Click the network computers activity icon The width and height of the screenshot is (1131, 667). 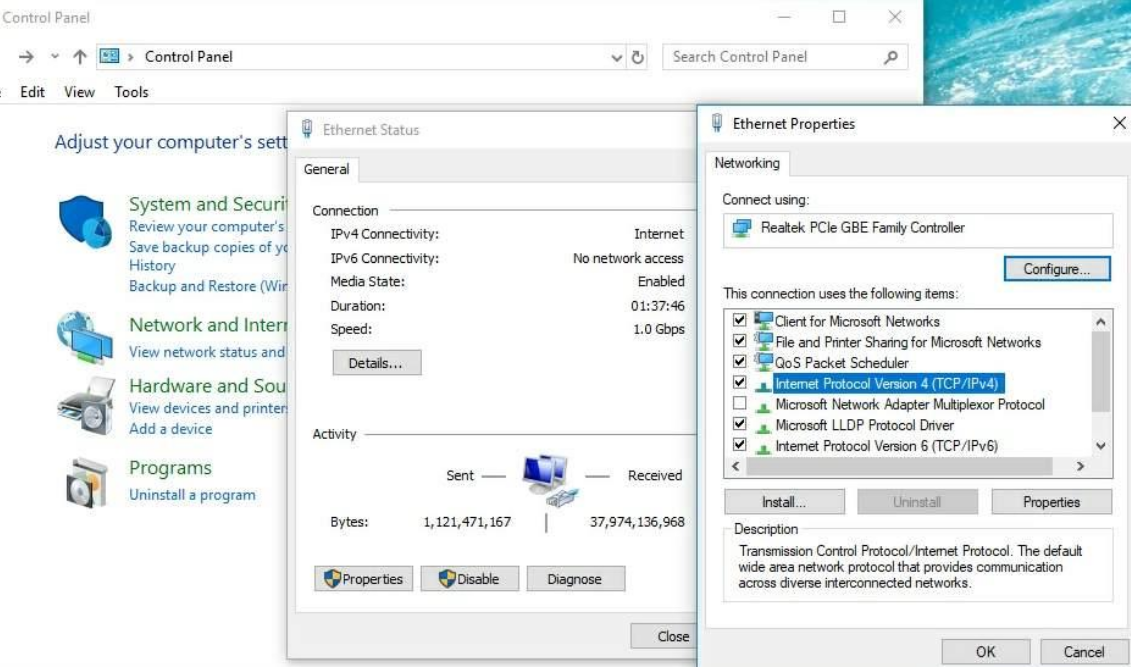pos(550,479)
